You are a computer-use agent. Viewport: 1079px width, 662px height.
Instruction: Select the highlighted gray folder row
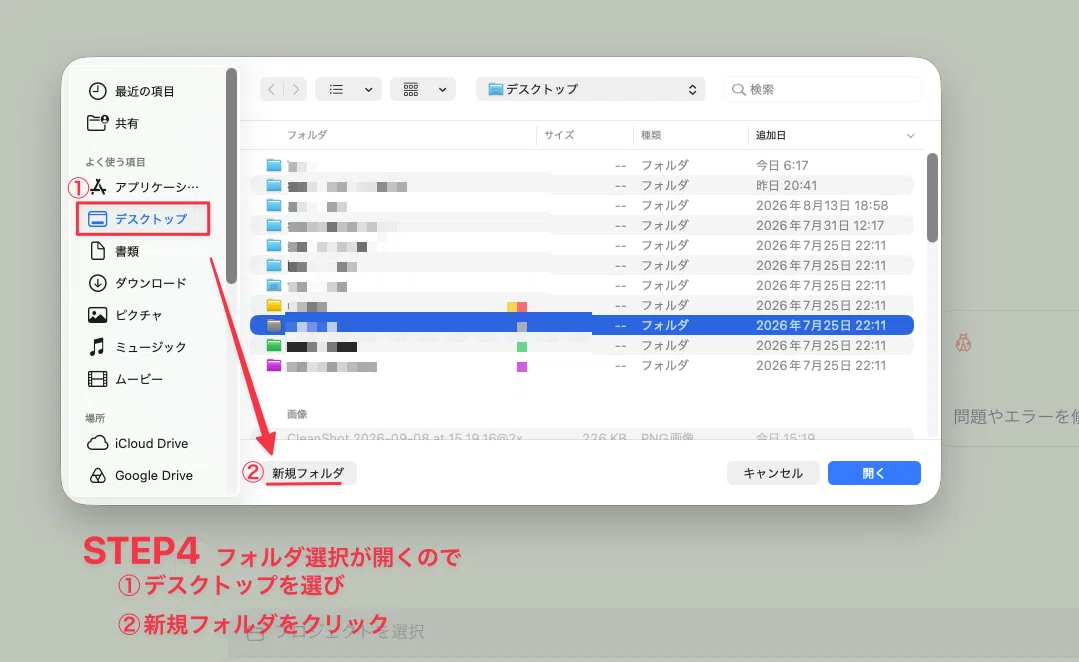tap(581, 325)
